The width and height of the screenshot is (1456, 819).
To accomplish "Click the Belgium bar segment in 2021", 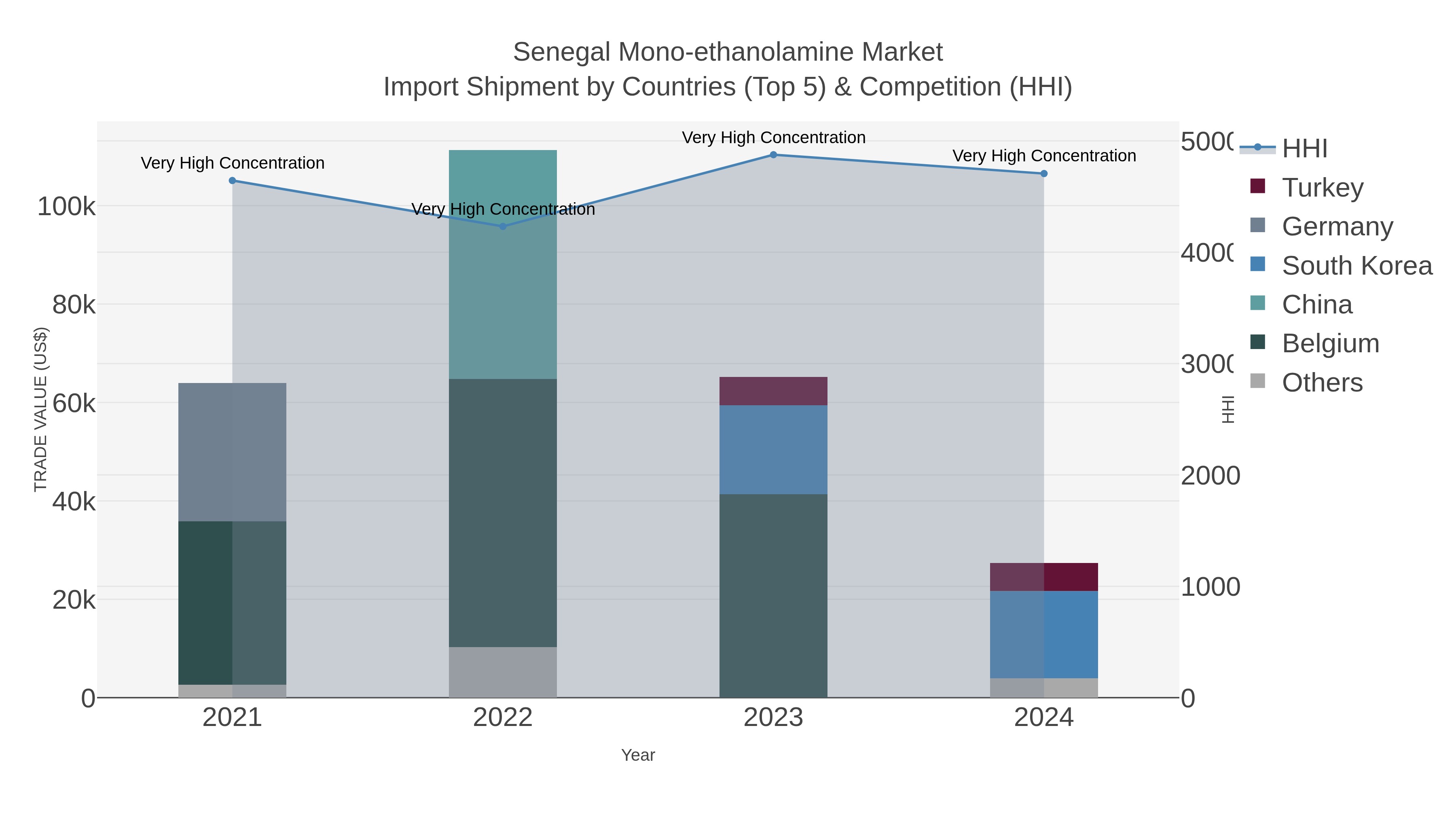I will click(x=232, y=603).
